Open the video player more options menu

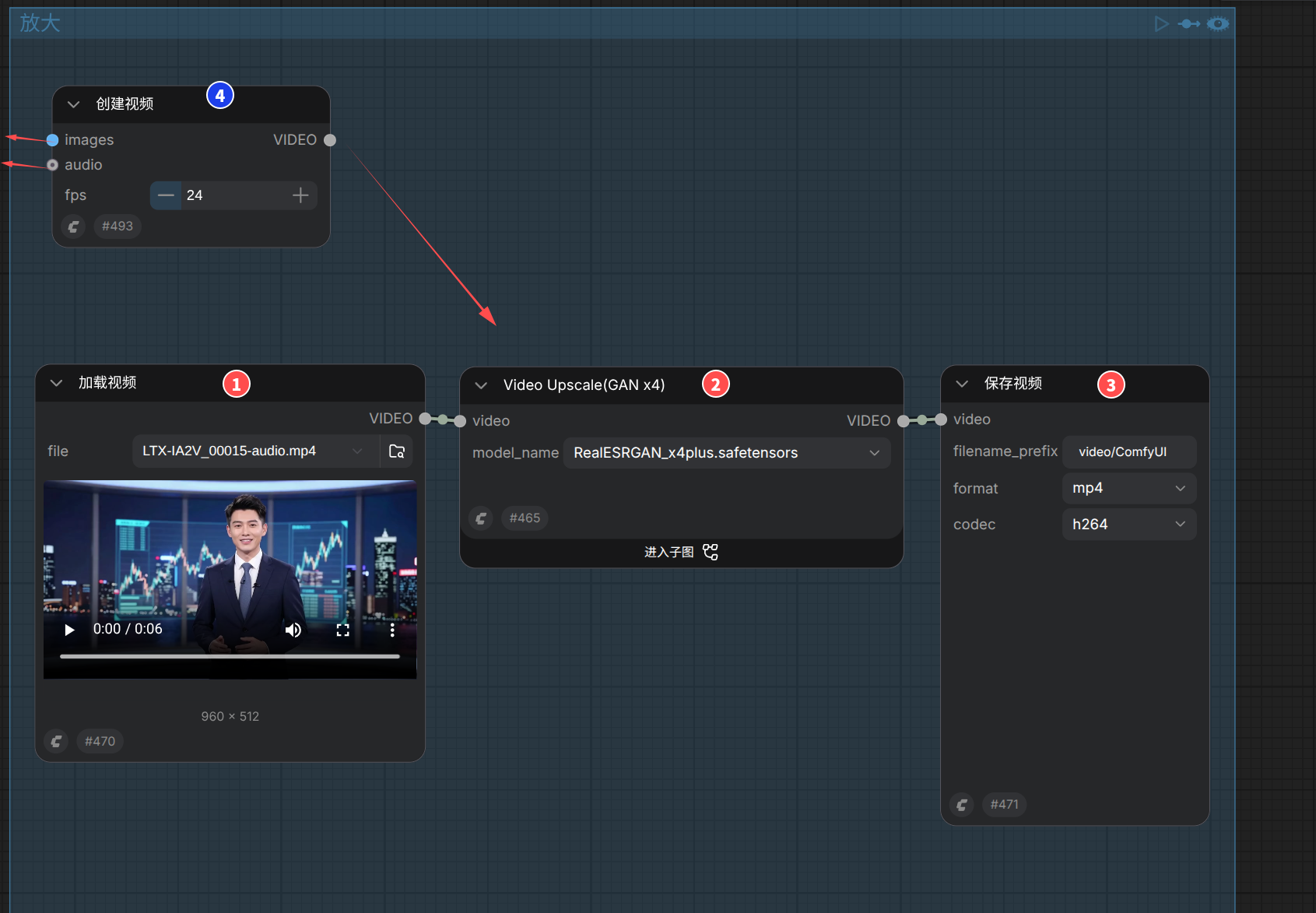tap(392, 630)
